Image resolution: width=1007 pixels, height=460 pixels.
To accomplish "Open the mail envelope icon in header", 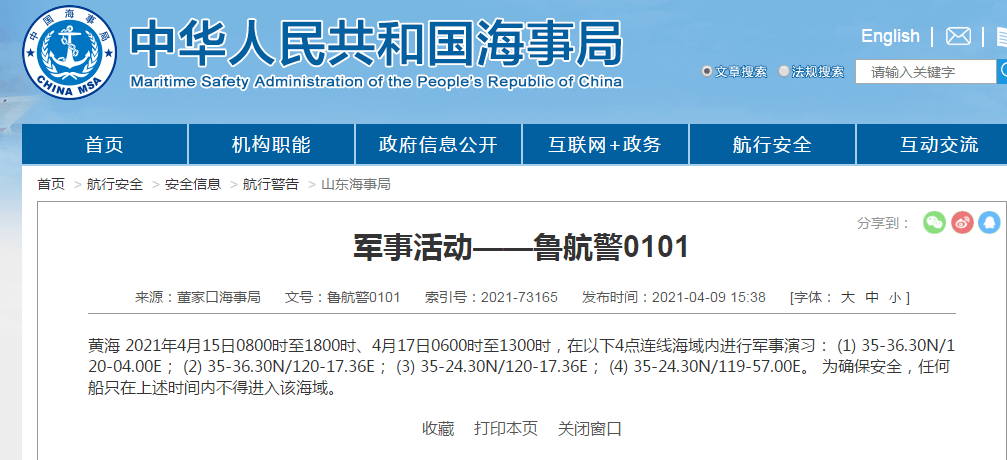I will (958, 36).
